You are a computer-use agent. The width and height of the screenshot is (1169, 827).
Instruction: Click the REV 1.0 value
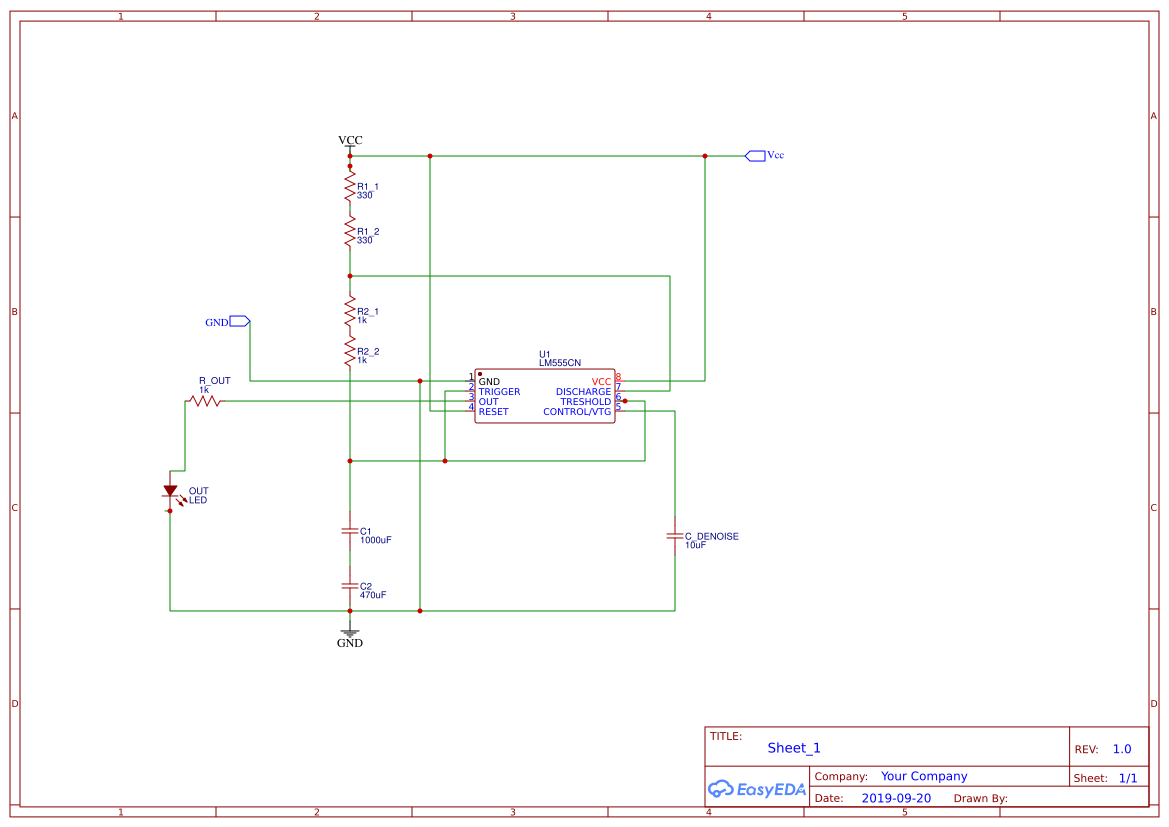1122,749
